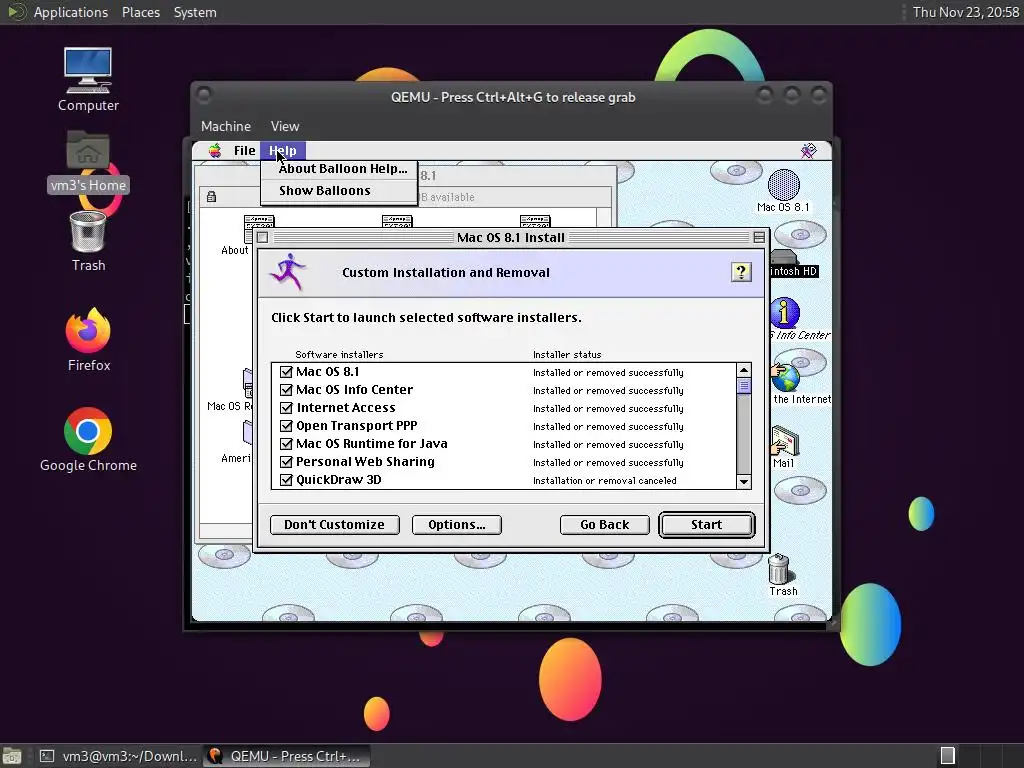Click 'Installed or removed successfully' beside Internet Access

point(608,409)
